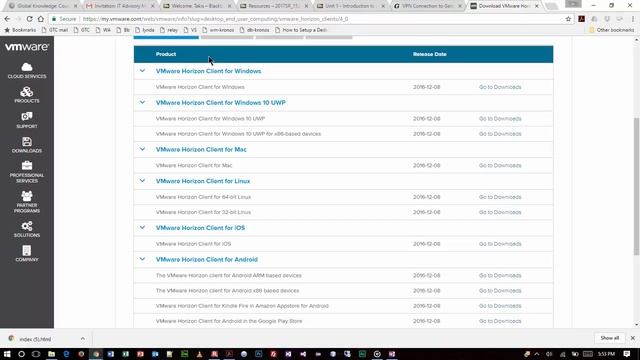Image resolution: width=640 pixels, height=360 pixels.
Task: Switch to the Welcome Blackboard tab
Action: [197, 6]
